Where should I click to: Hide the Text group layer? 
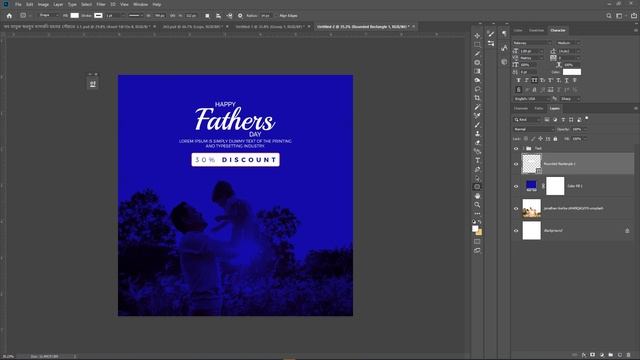click(516, 149)
